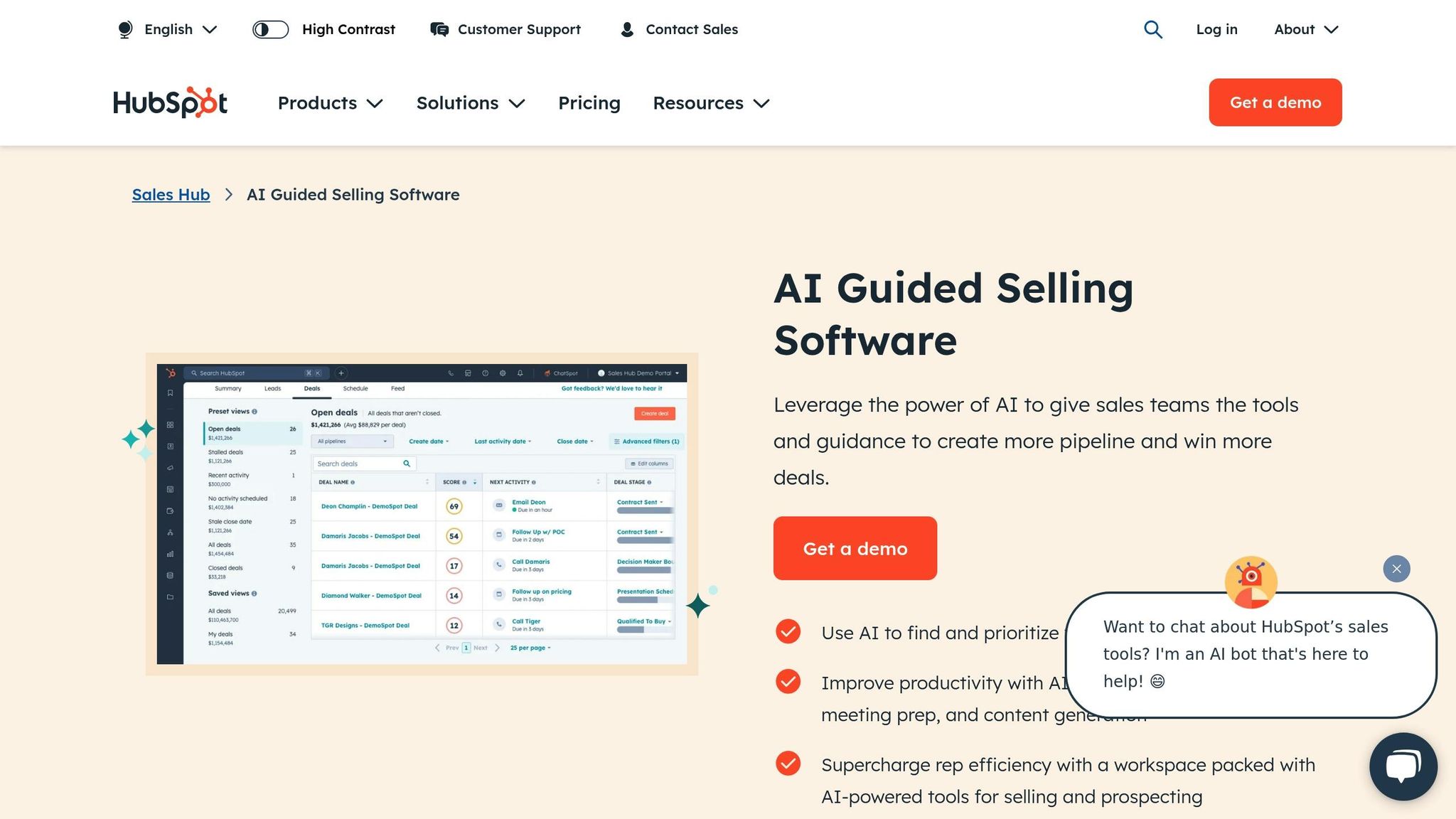Click the Log in link
Screen dimensions: 1456x819
point(1216,29)
